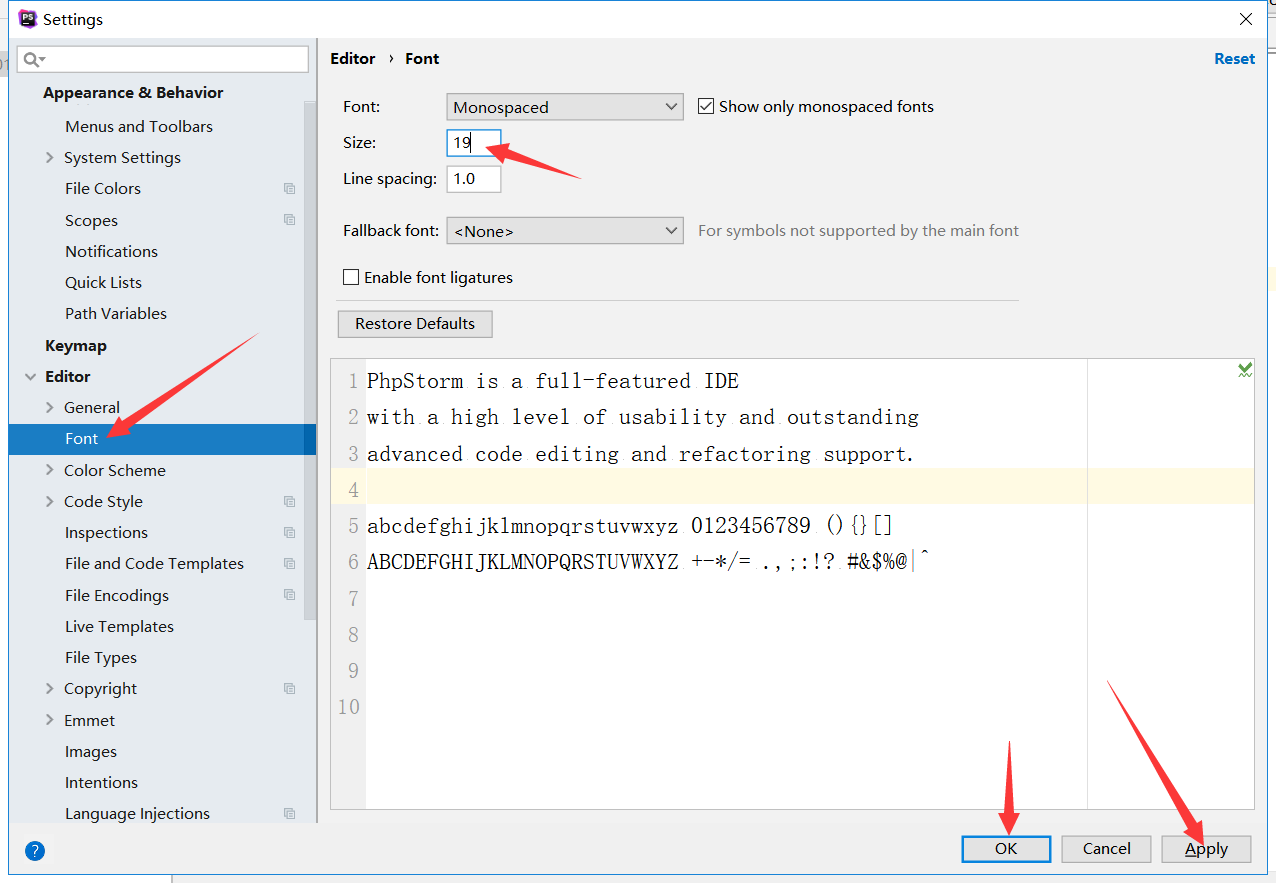Click the project-level icon beside File and Code Templates
Screen dimensions: 1276x883
[x=289, y=563]
